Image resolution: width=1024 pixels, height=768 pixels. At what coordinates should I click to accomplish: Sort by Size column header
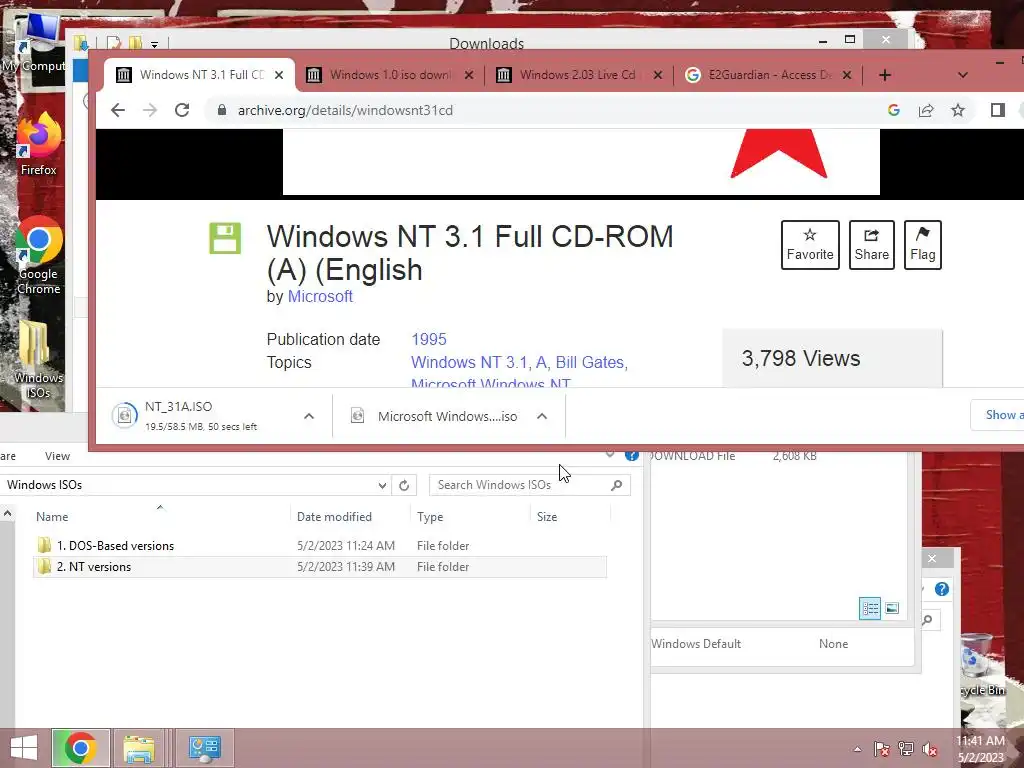(547, 517)
